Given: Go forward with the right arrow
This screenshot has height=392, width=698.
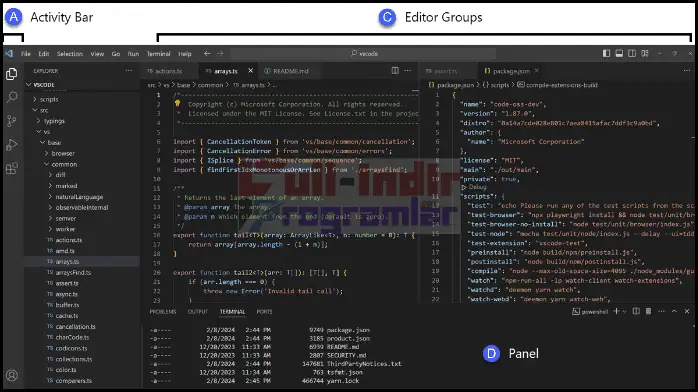Looking at the screenshot, I should [220, 53].
